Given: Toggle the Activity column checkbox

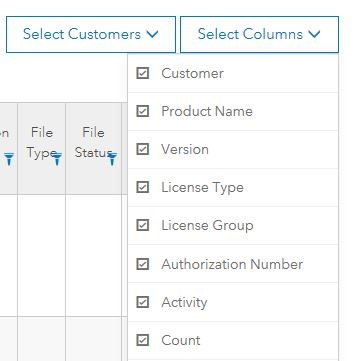Looking at the screenshot, I should pos(143,302).
